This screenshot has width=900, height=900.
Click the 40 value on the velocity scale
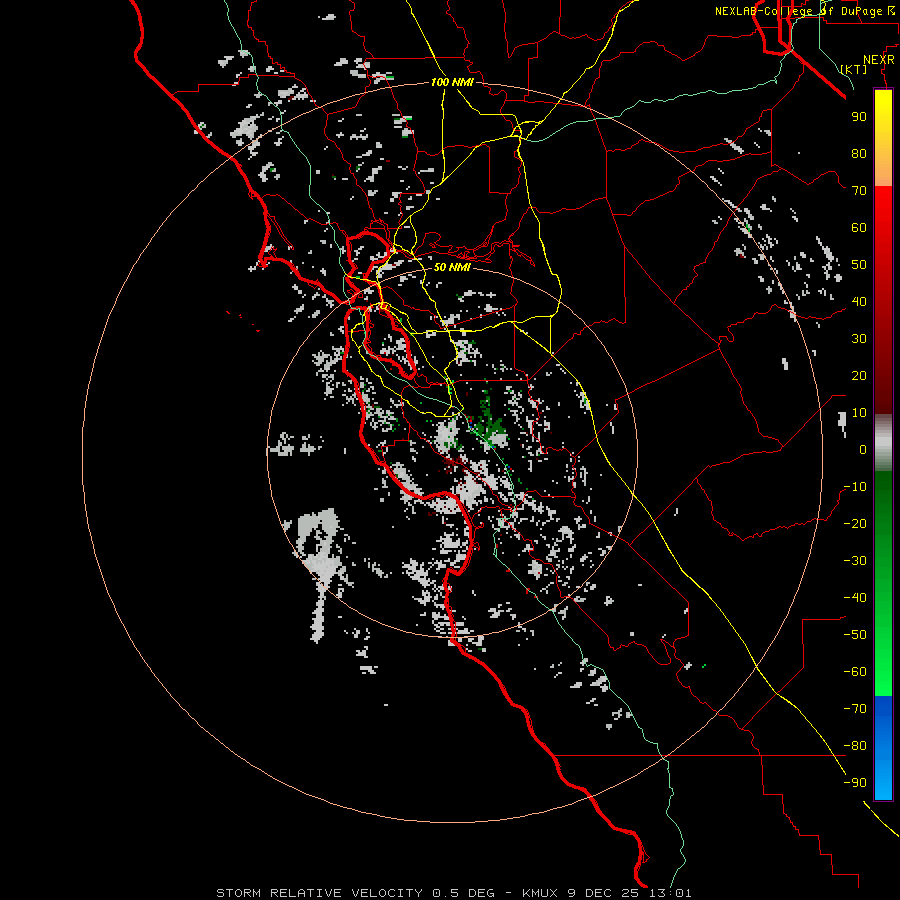(859, 301)
